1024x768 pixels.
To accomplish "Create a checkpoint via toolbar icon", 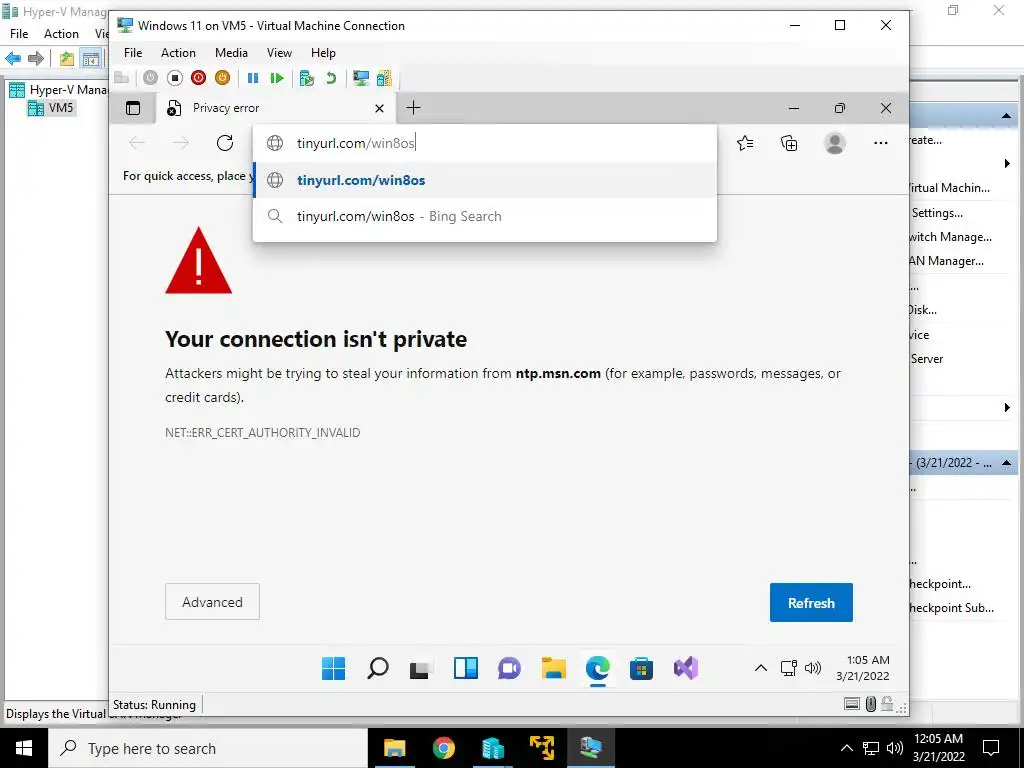I will (x=306, y=78).
